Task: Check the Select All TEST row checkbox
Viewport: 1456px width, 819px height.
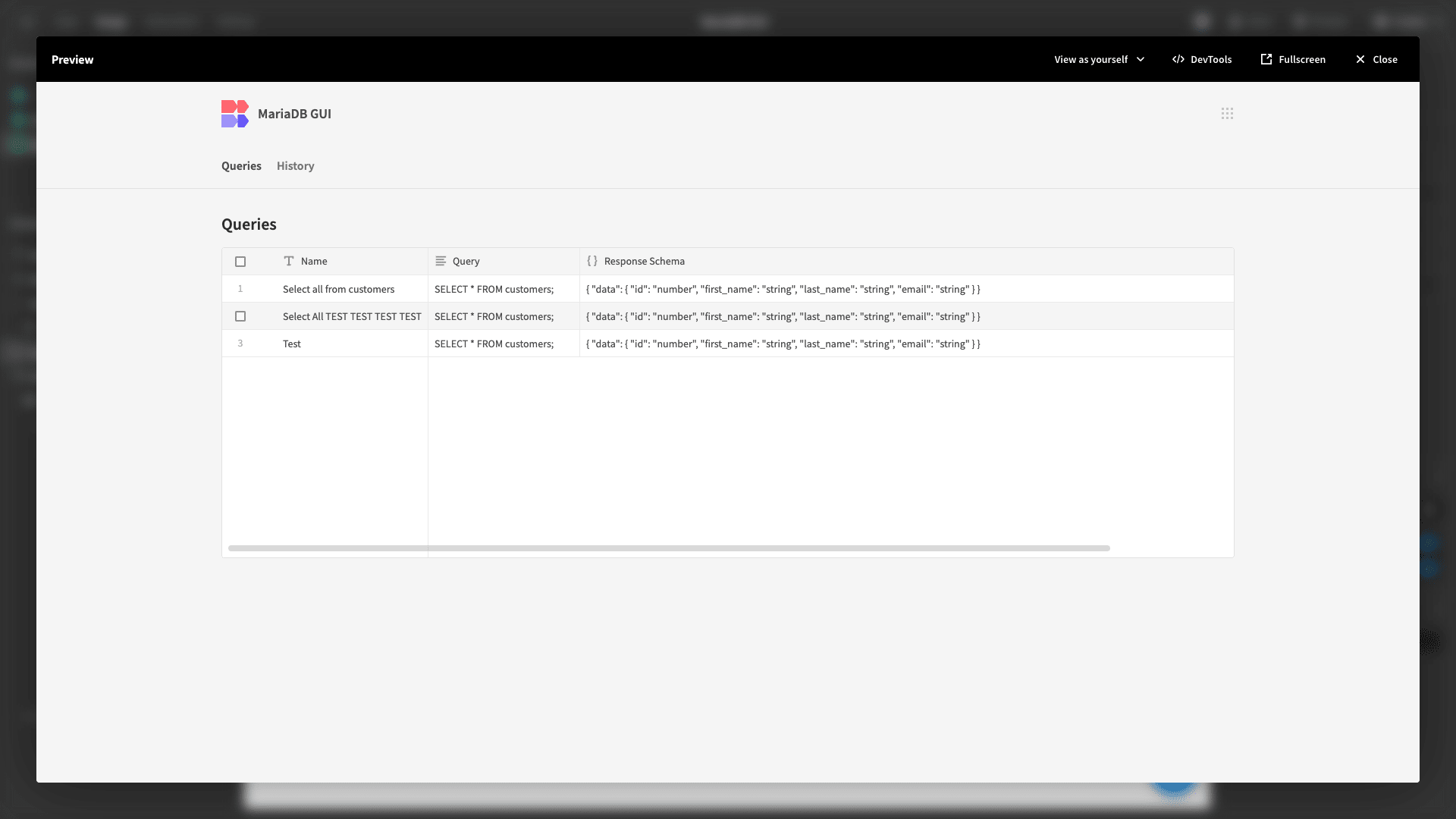Action: click(240, 316)
